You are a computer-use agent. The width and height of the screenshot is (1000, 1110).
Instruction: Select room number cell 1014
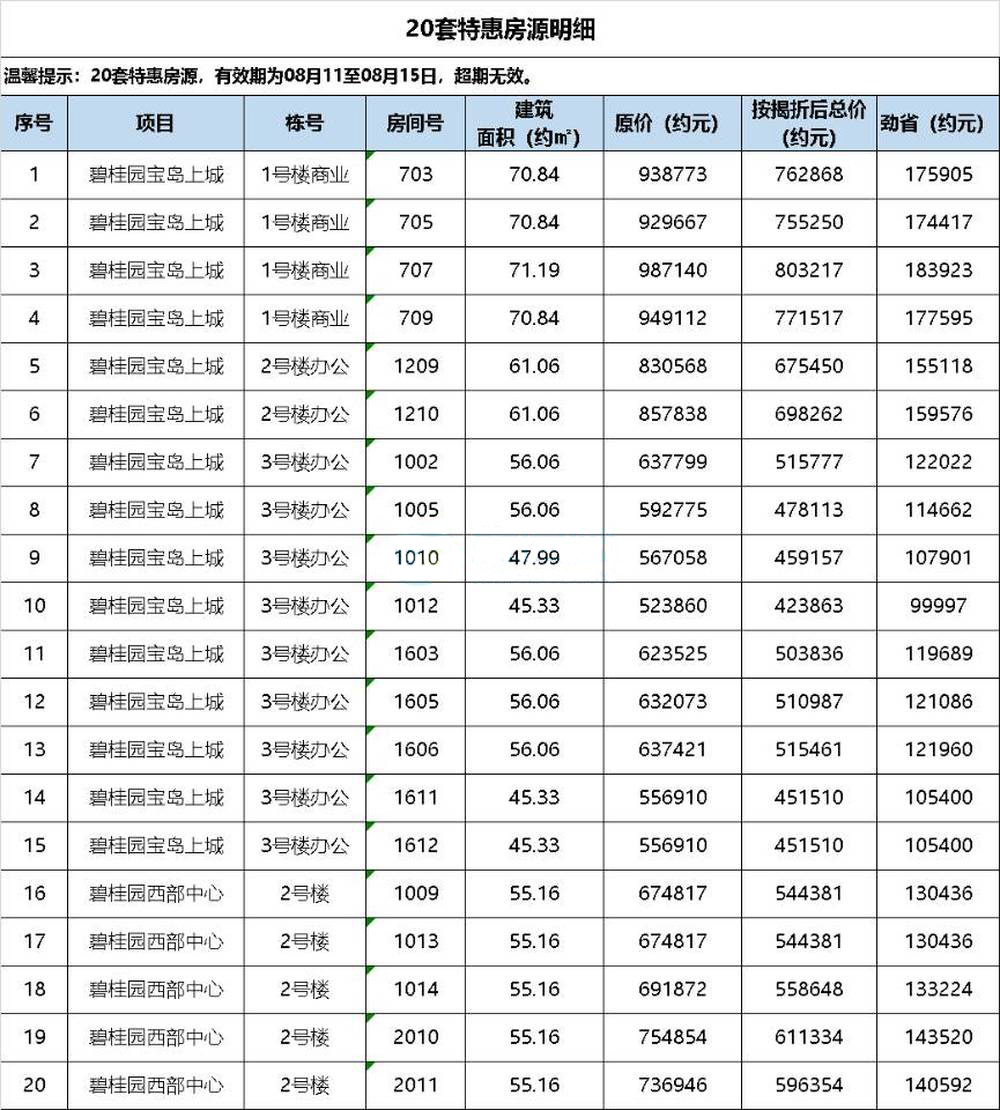(415, 989)
